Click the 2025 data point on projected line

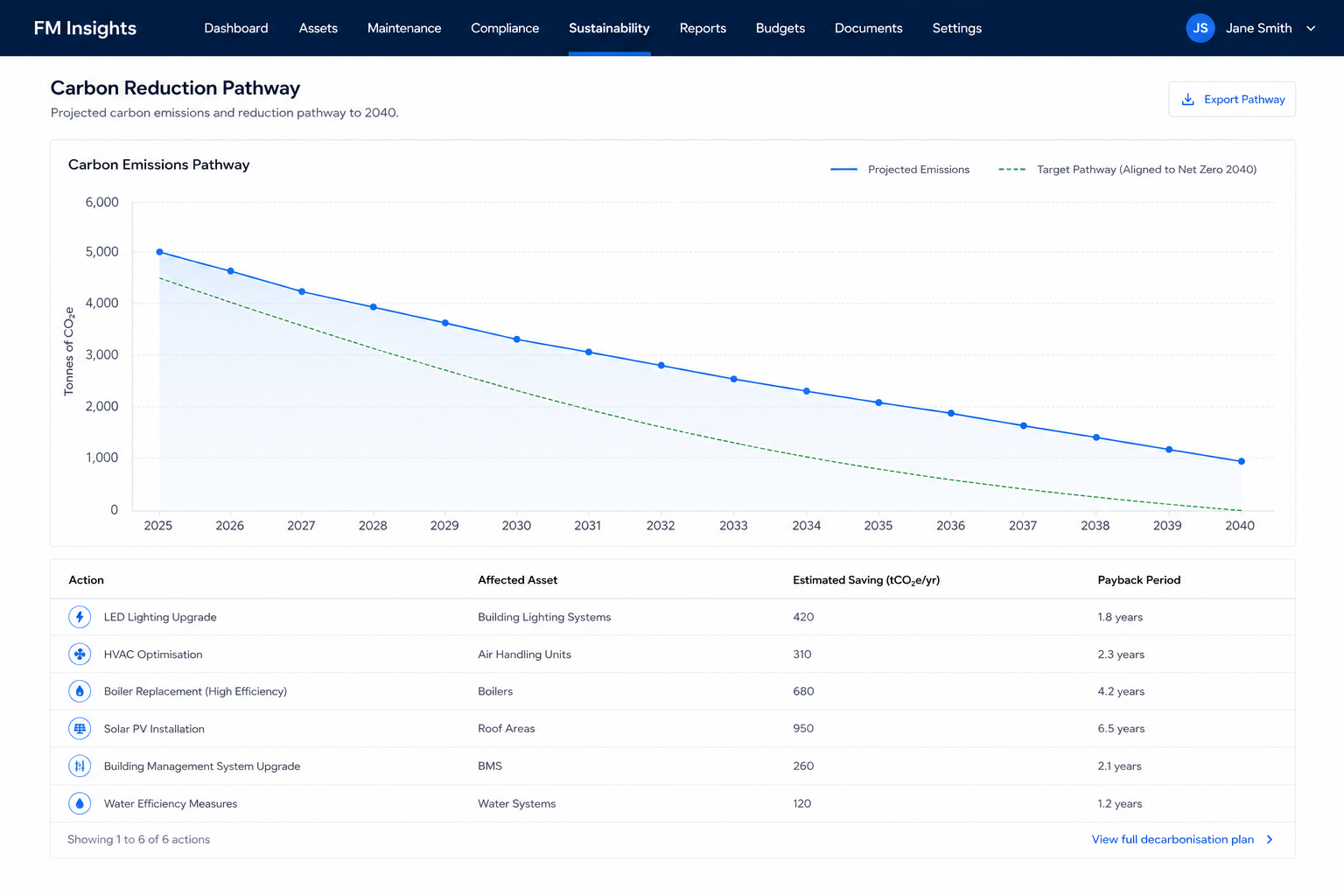[159, 252]
